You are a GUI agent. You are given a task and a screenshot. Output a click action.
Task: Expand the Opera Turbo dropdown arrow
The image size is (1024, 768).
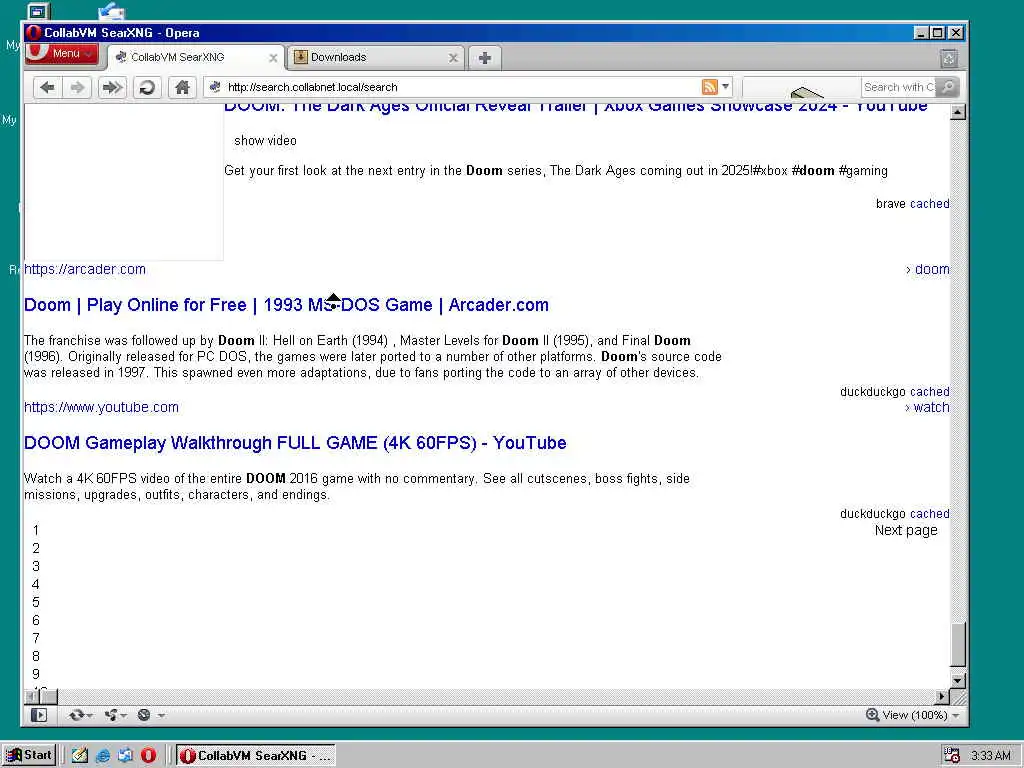(x=161, y=716)
